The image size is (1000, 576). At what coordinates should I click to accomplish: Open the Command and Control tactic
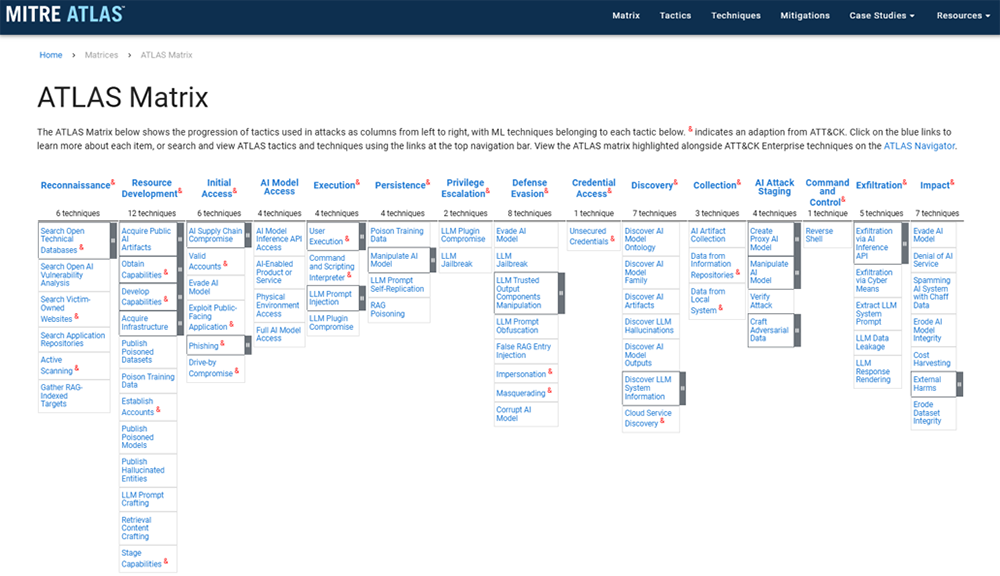(827, 192)
